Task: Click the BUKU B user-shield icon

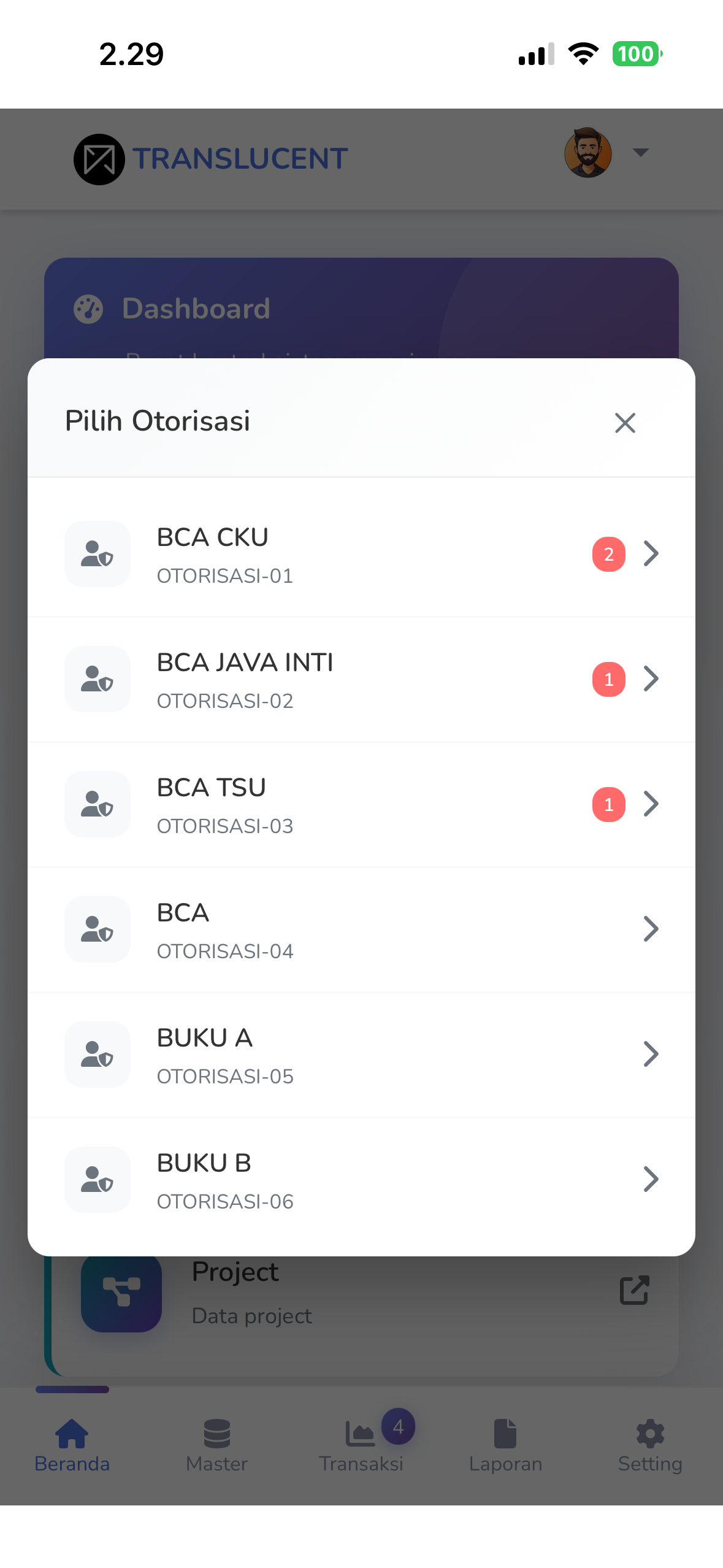Action: point(98,1180)
